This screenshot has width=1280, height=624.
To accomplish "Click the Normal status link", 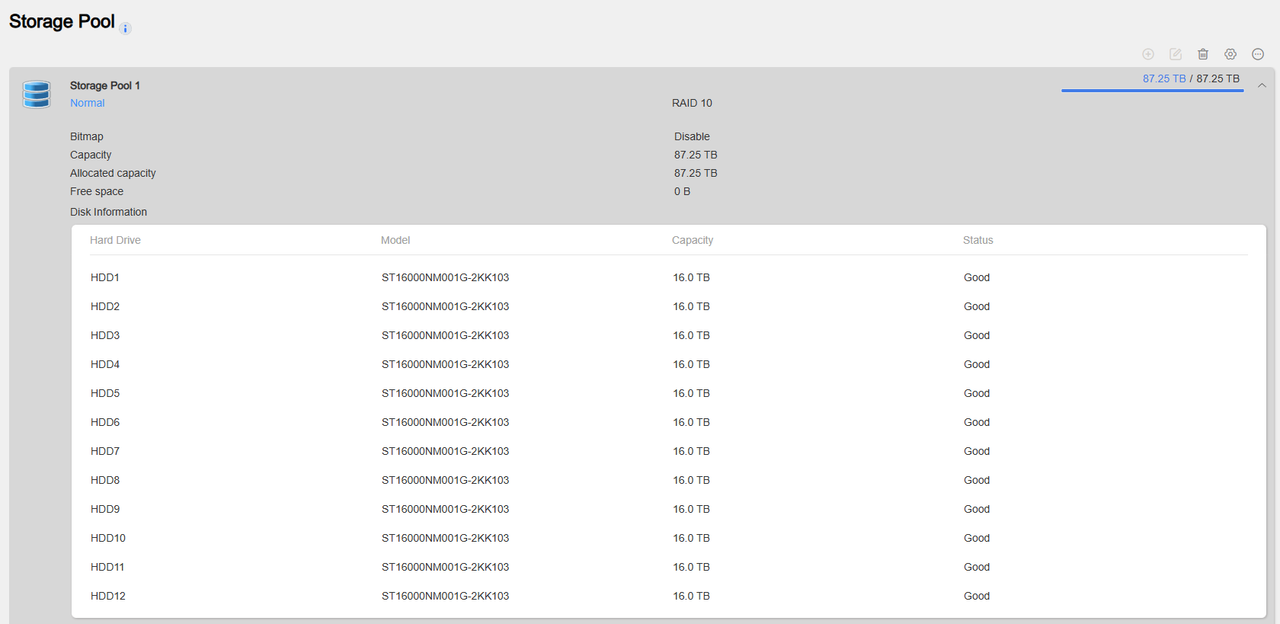I will pos(87,103).
